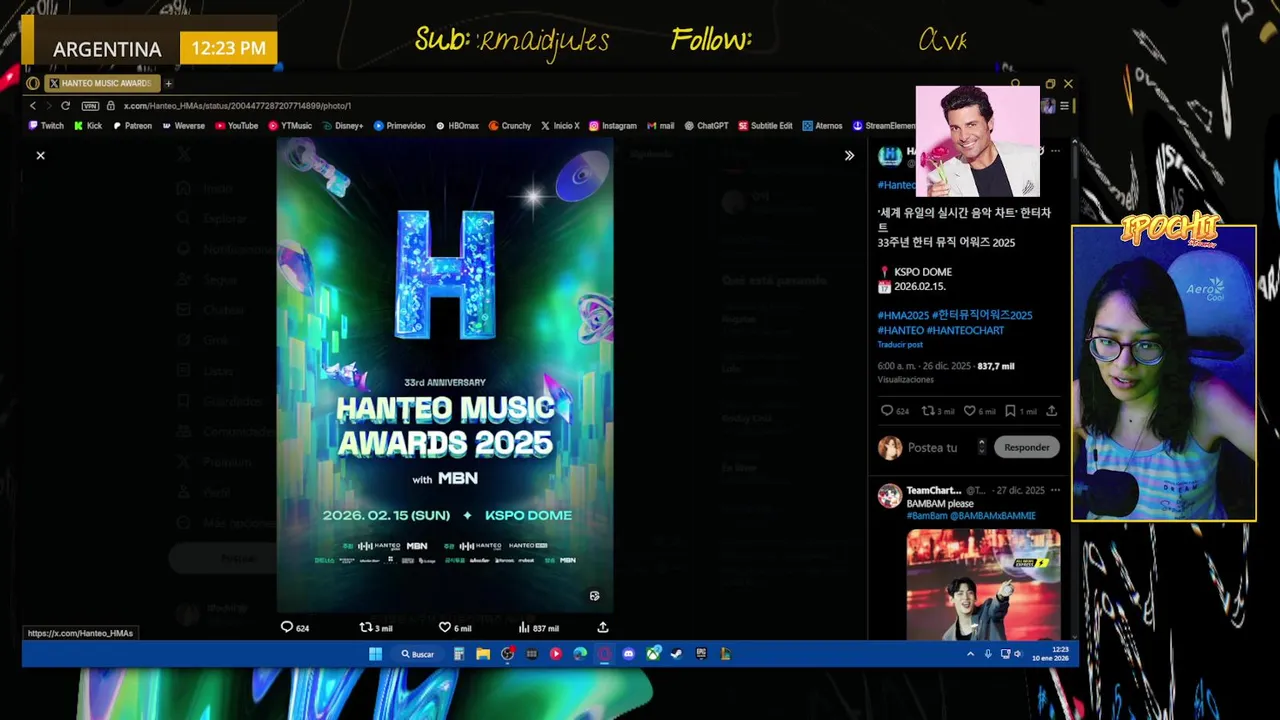Open the Crunchy bookmark
Image resolution: width=1280 pixels, height=720 pixels.
click(510, 126)
